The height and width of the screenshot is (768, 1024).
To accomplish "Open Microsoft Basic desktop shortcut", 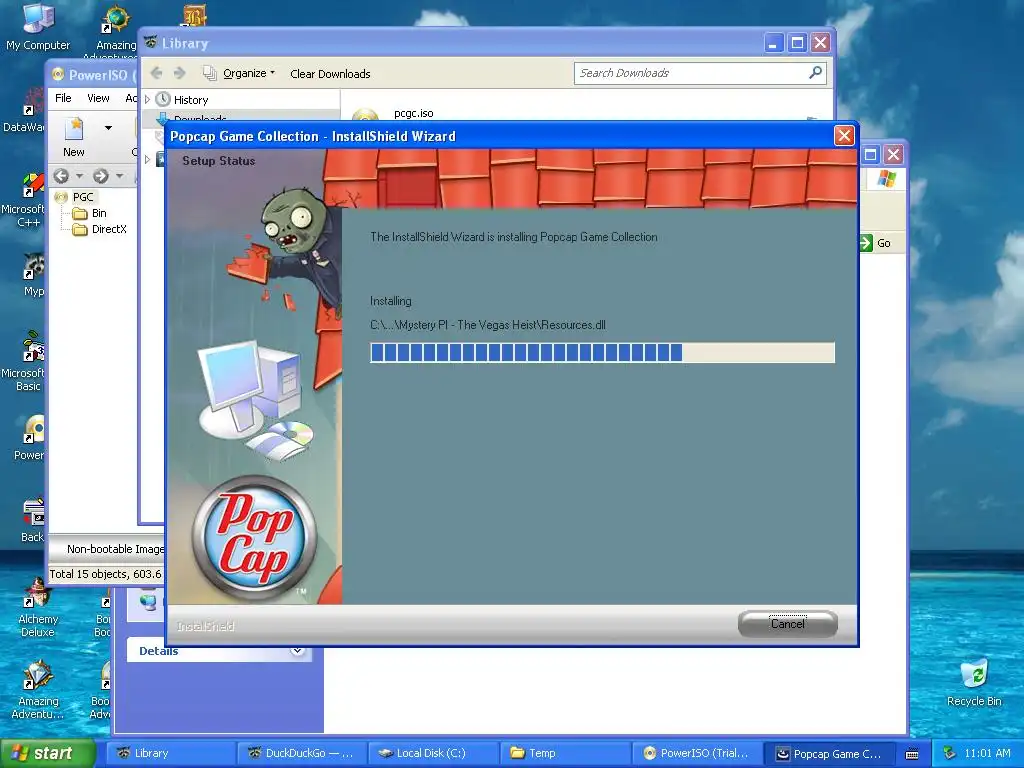I will pyautogui.click(x=24, y=363).
